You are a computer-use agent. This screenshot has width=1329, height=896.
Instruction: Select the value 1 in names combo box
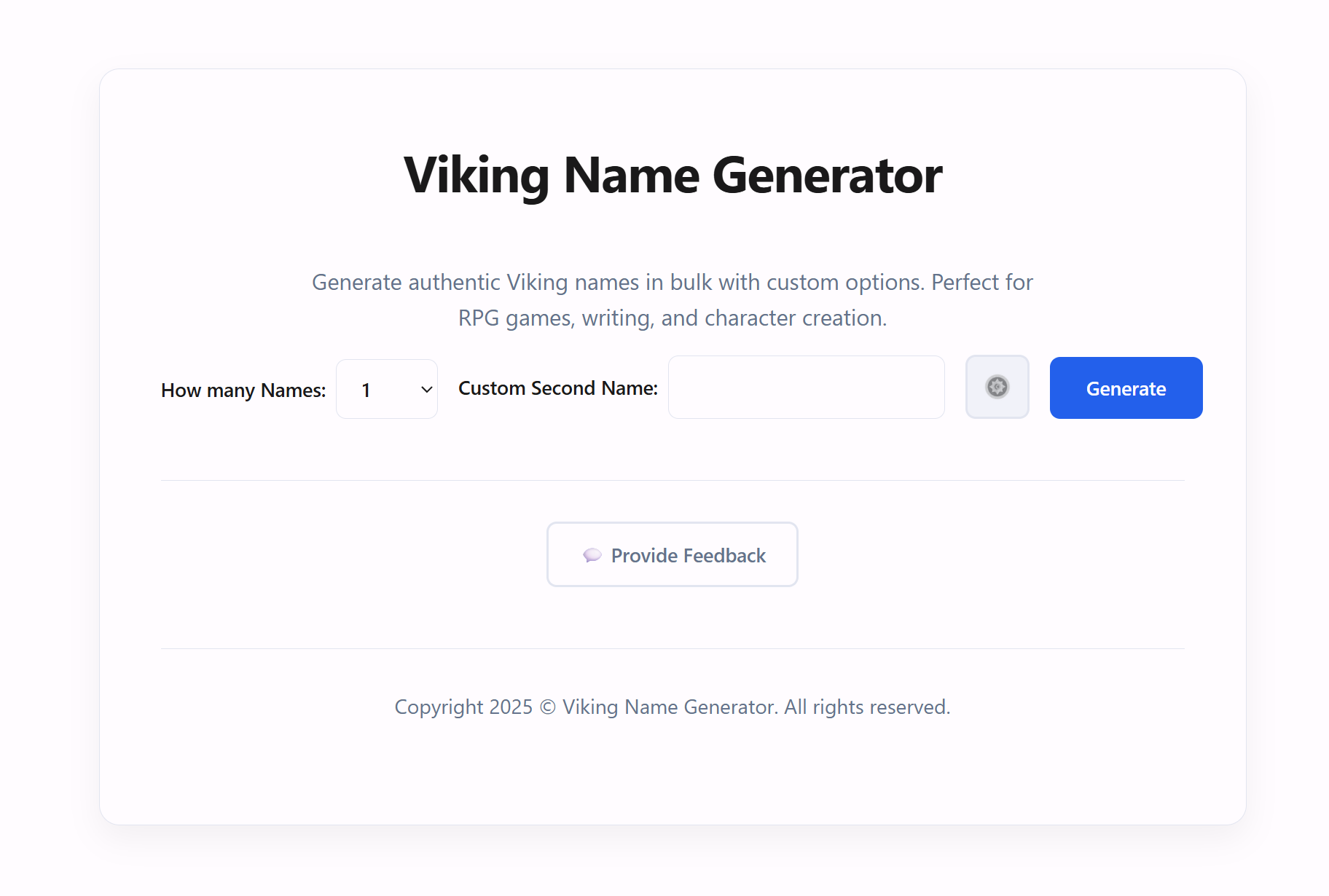366,390
